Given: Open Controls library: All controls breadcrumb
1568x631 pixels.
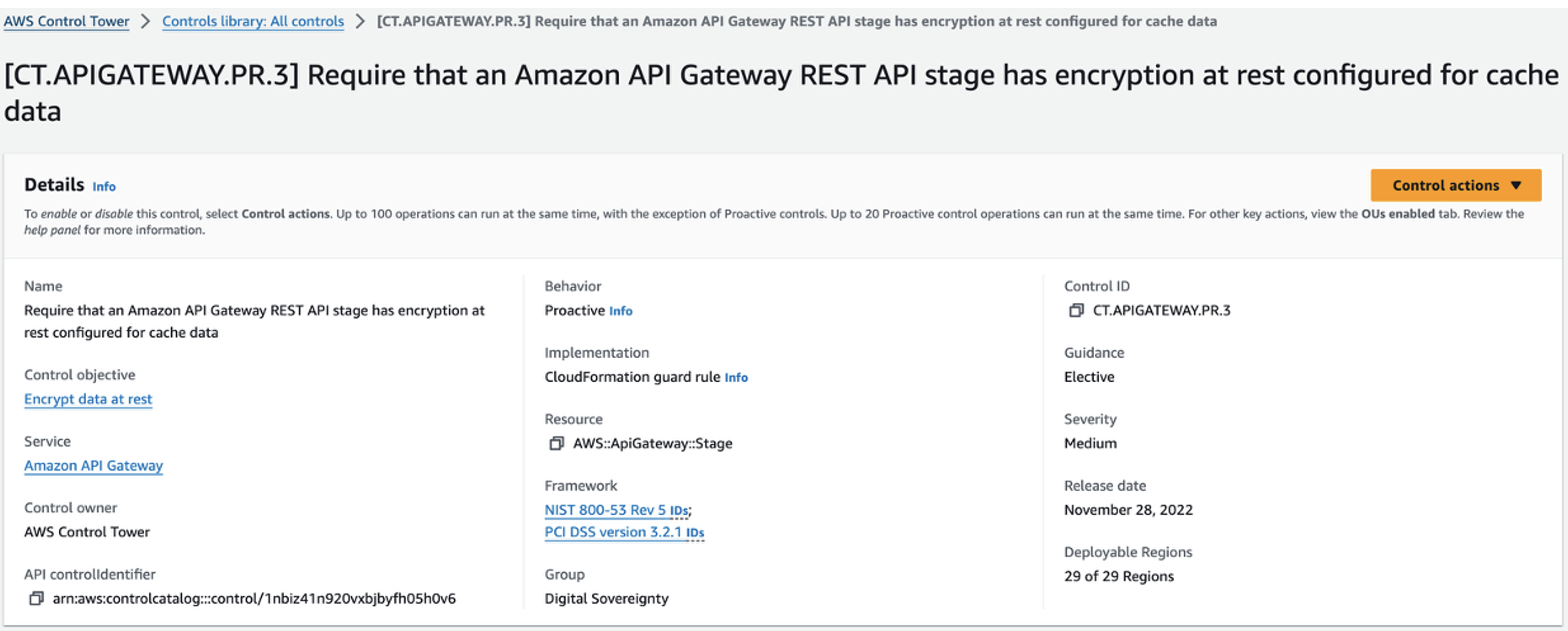Looking at the screenshot, I should (x=253, y=21).
